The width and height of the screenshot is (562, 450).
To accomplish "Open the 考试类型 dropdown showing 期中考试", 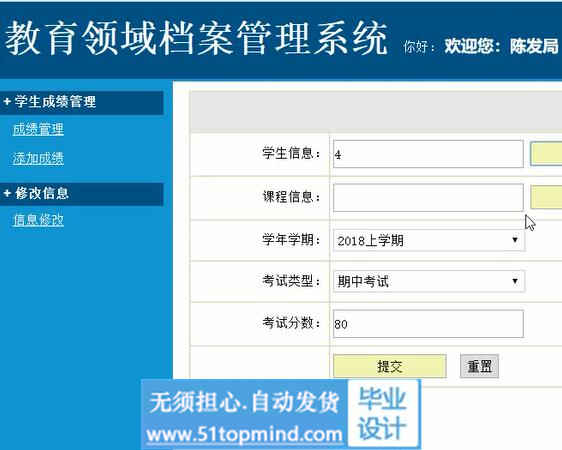I will (x=429, y=281).
